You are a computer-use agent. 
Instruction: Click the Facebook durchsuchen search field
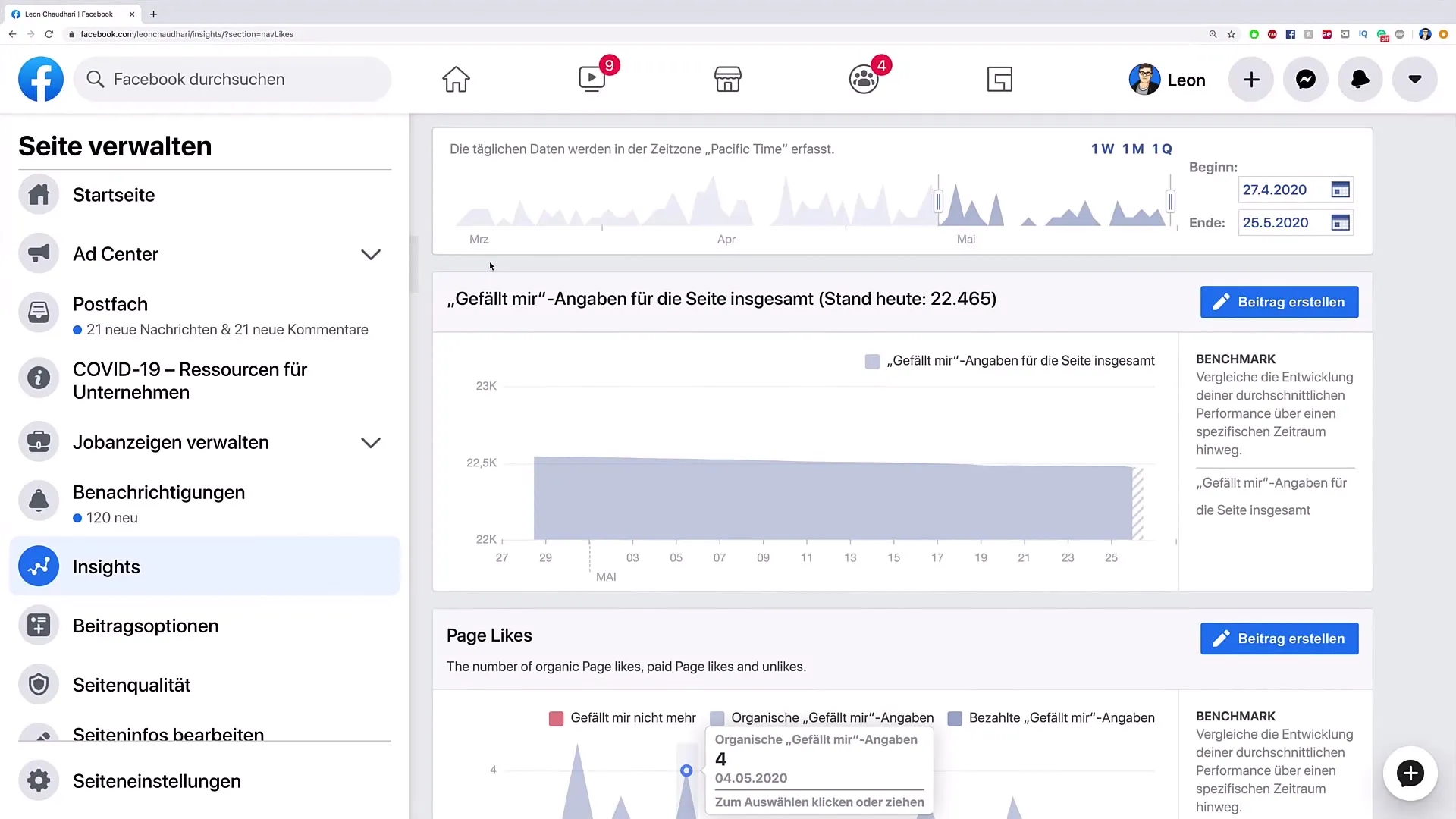(x=232, y=79)
